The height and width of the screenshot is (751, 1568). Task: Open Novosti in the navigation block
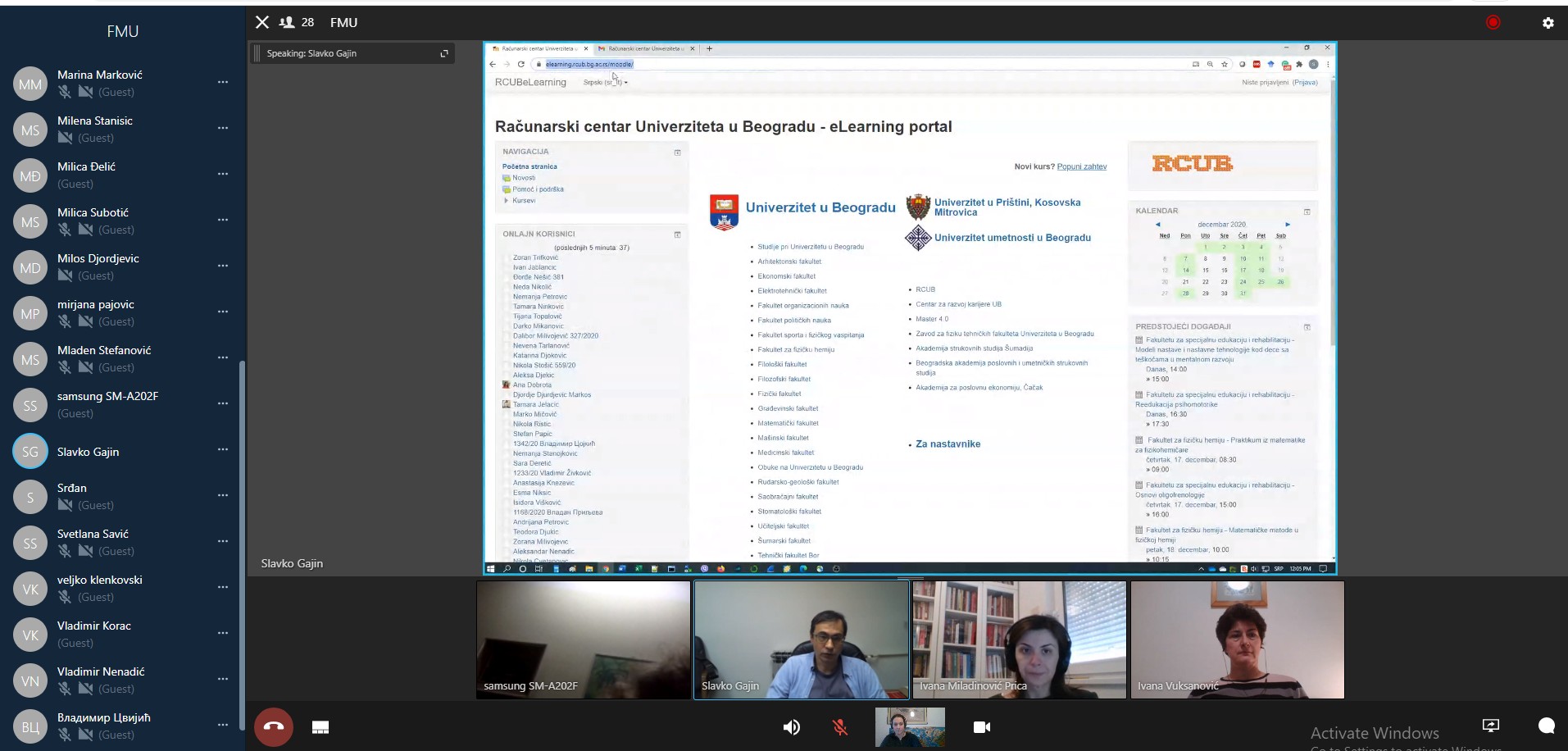coord(524,178)
